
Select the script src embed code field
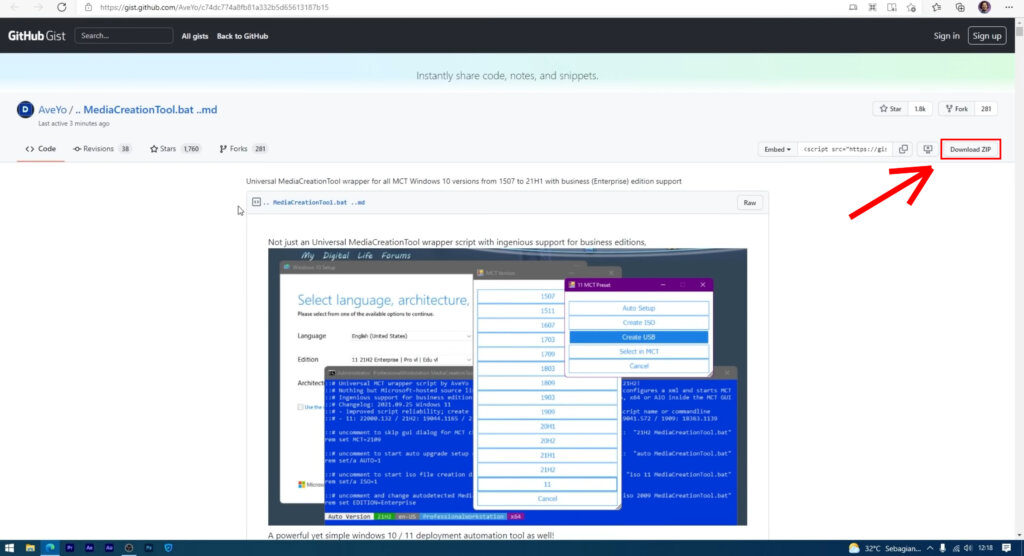pyautogui.click(x=845, y=150)
